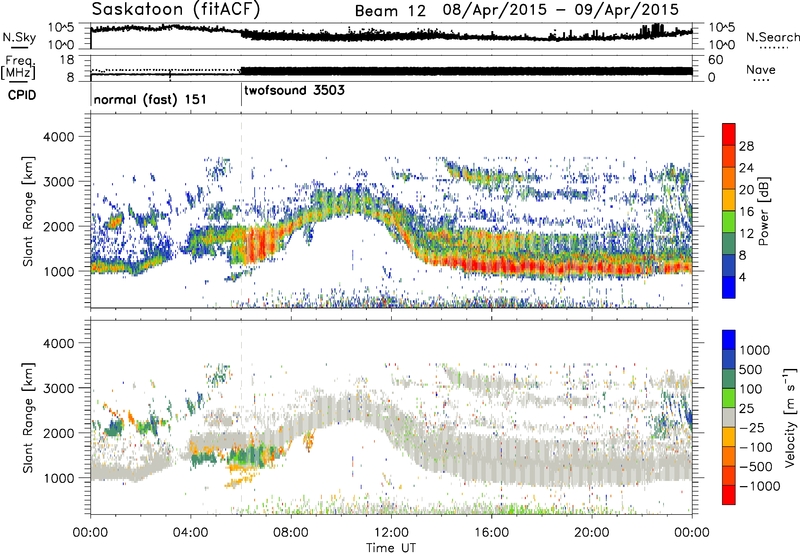Click the '28' label on Power colorbar
This screenshot has width=800, height=554.
[x=746, y=146]
